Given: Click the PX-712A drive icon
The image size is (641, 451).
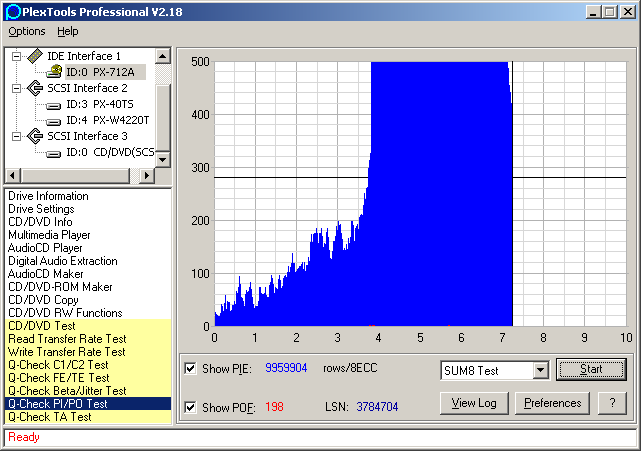Looking at the screenshot, I should click(x=54, y=72).
